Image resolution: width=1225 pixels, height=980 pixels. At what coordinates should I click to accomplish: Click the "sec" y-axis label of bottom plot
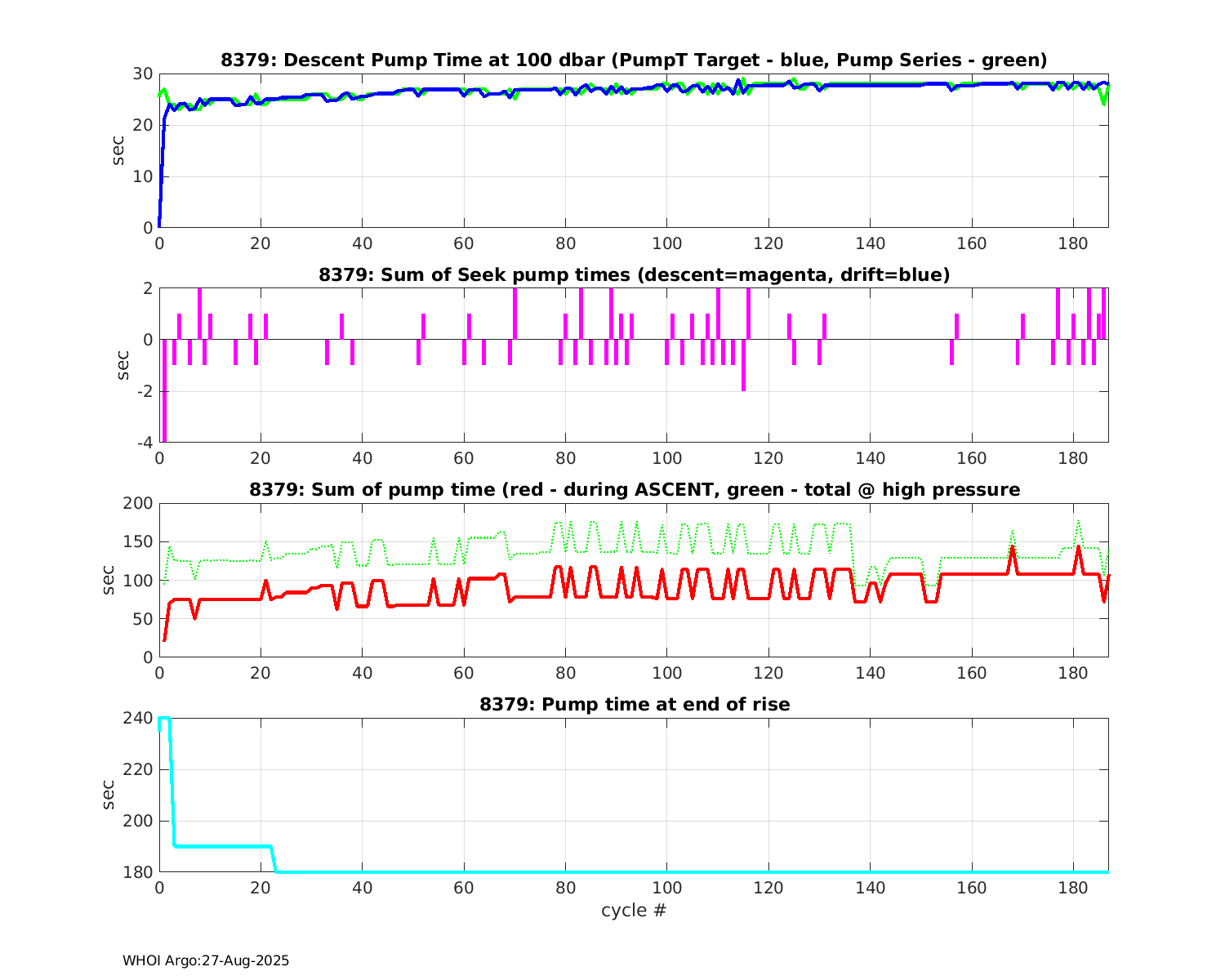coord(109,795)
